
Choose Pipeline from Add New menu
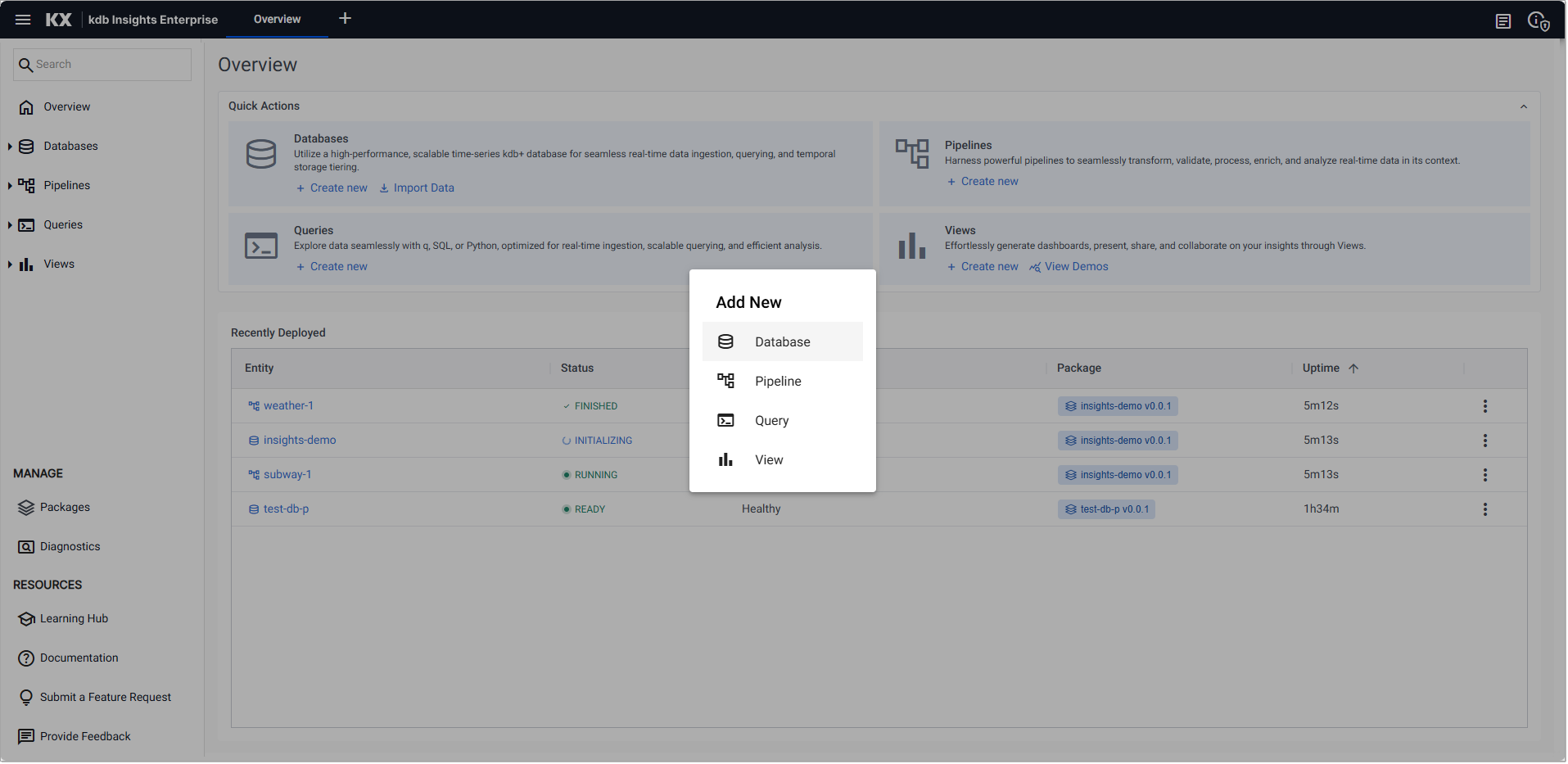coord(778,382)
